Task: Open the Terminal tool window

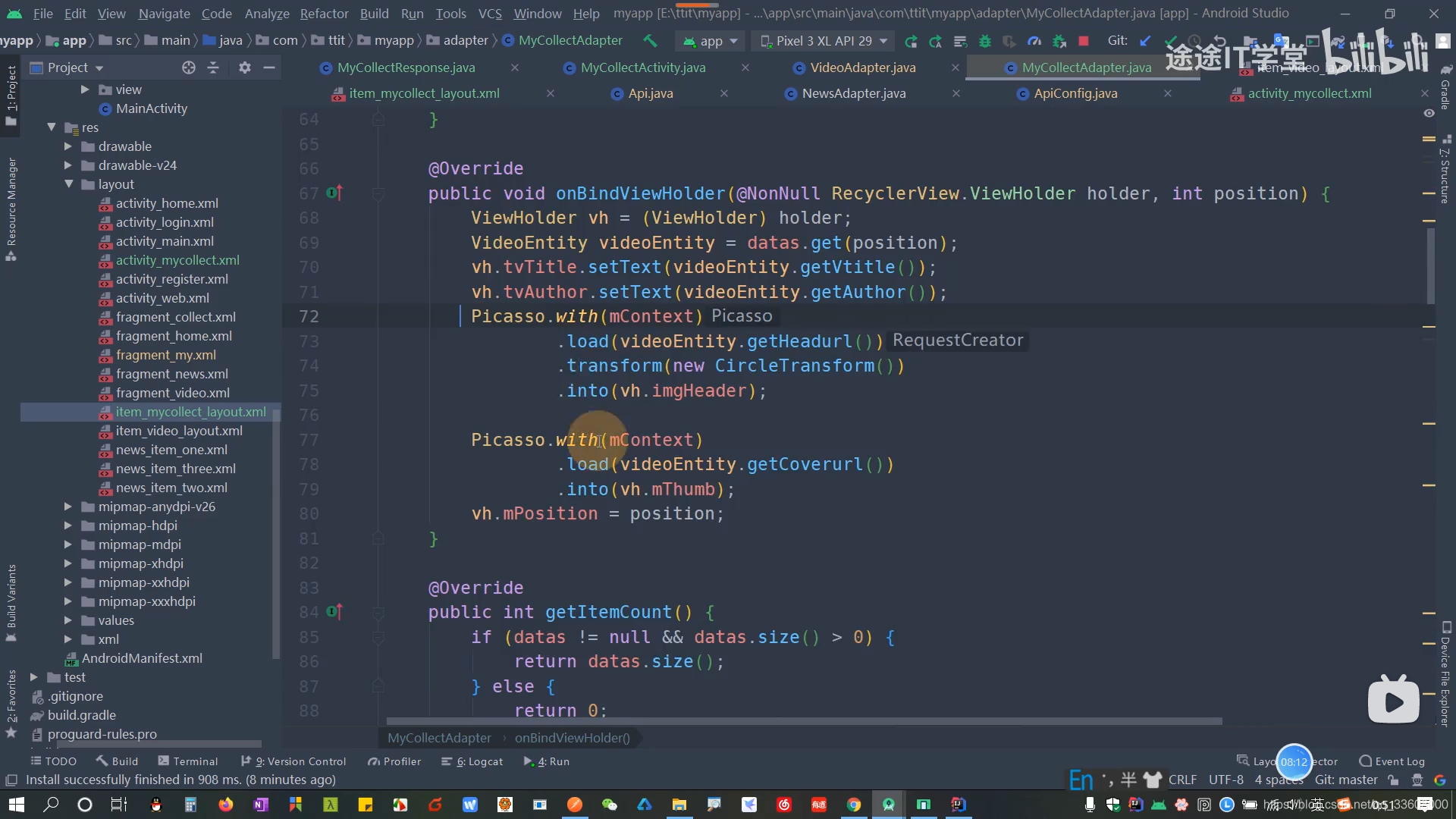Action: pyautogui.click(x=187, y=761)
